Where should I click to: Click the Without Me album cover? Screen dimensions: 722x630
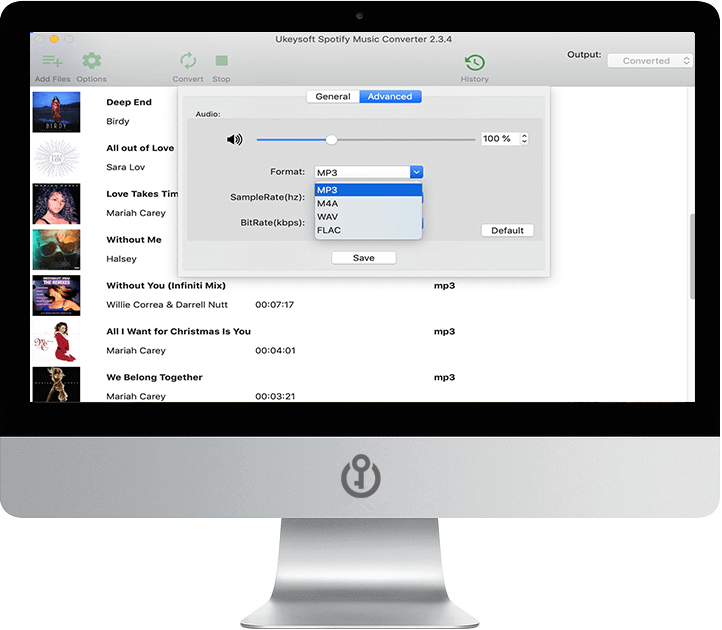[56, 250]
